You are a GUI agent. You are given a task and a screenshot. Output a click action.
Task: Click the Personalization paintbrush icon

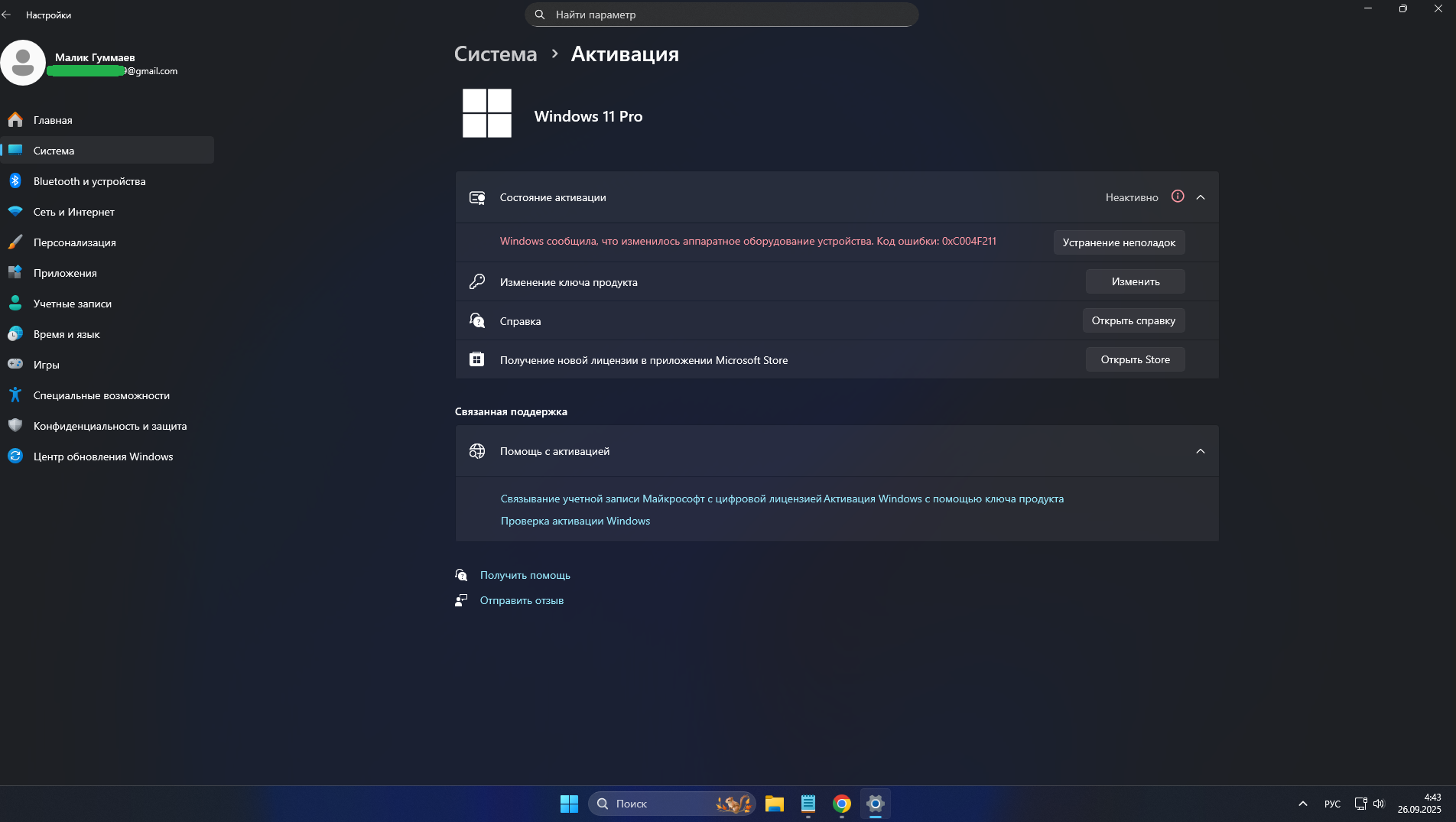15,242
